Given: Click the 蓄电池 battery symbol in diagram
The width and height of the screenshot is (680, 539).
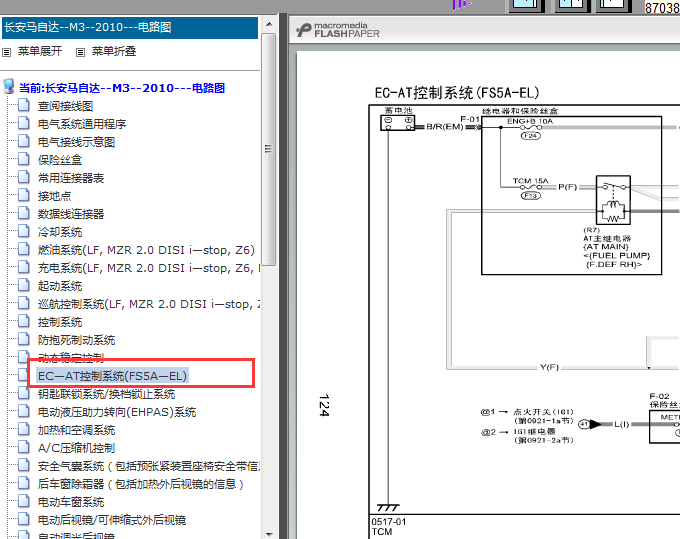Looking at the screenshot, I should pyautogui.click(x=398, y=123).
